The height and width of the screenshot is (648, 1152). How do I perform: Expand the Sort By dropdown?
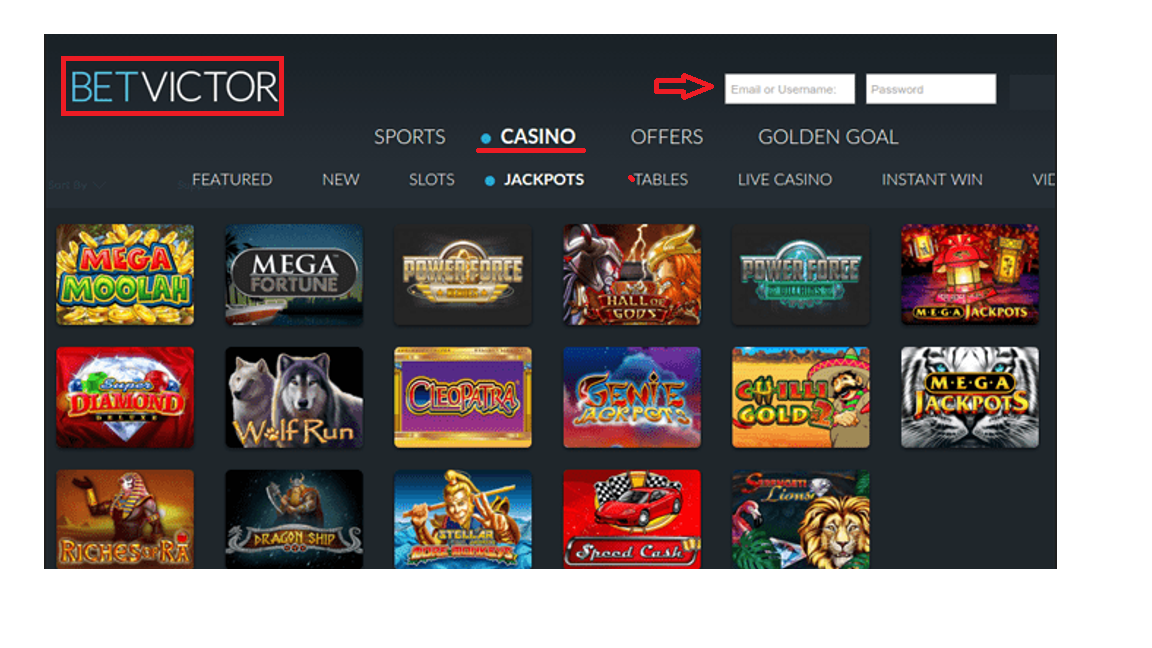pyautogui.click(x=76, y=185)
